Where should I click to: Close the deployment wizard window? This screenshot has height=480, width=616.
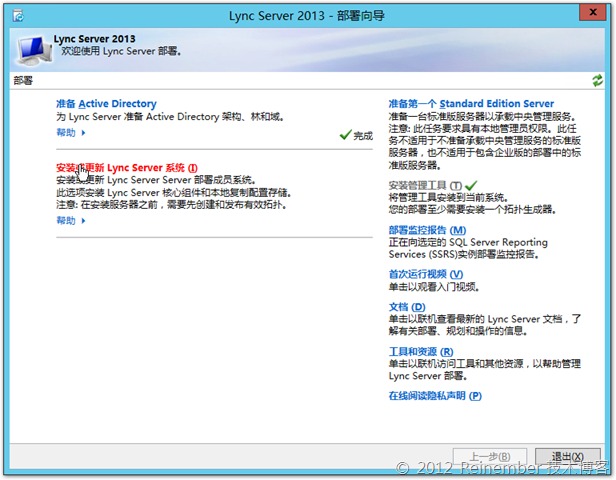coord(592,12)
